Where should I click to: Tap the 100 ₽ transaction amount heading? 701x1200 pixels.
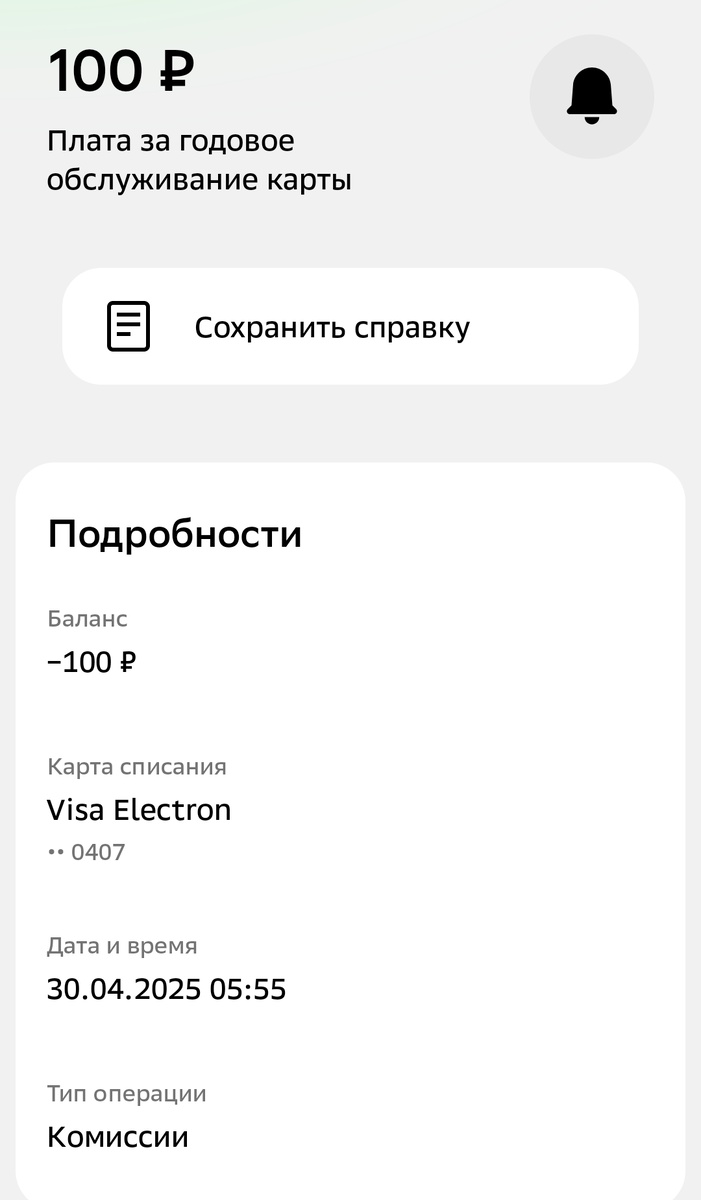pyautogui.click(x=122, y=71)
